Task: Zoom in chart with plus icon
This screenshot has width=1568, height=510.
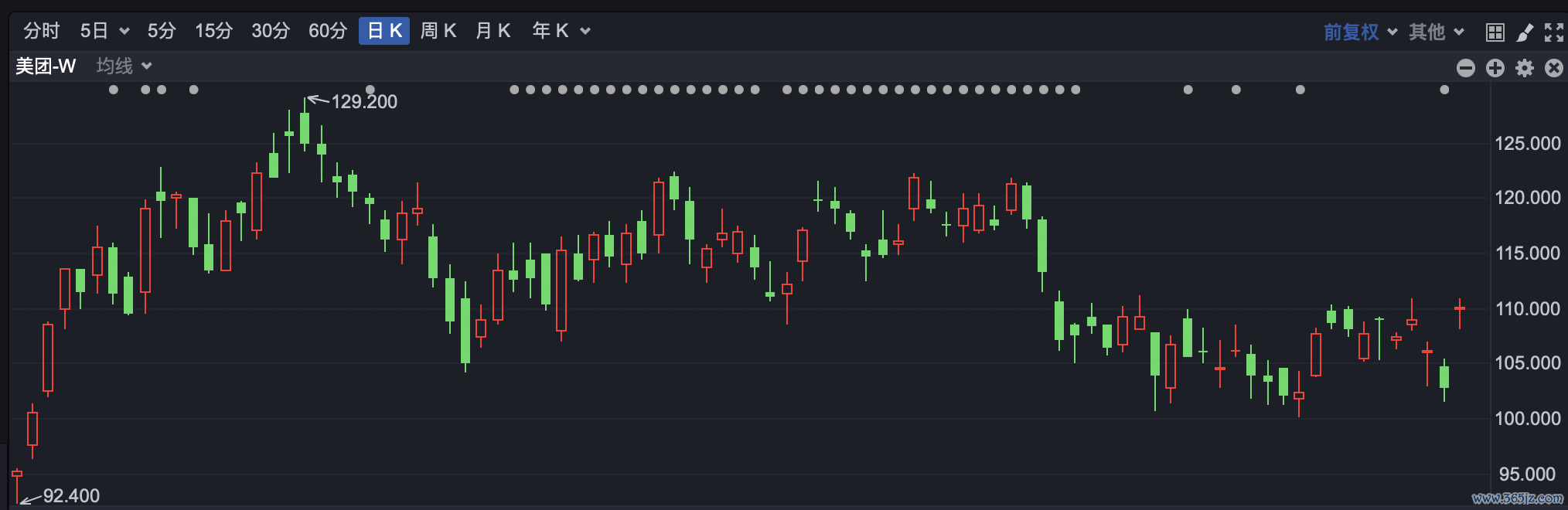Action: click(1495, 68)
